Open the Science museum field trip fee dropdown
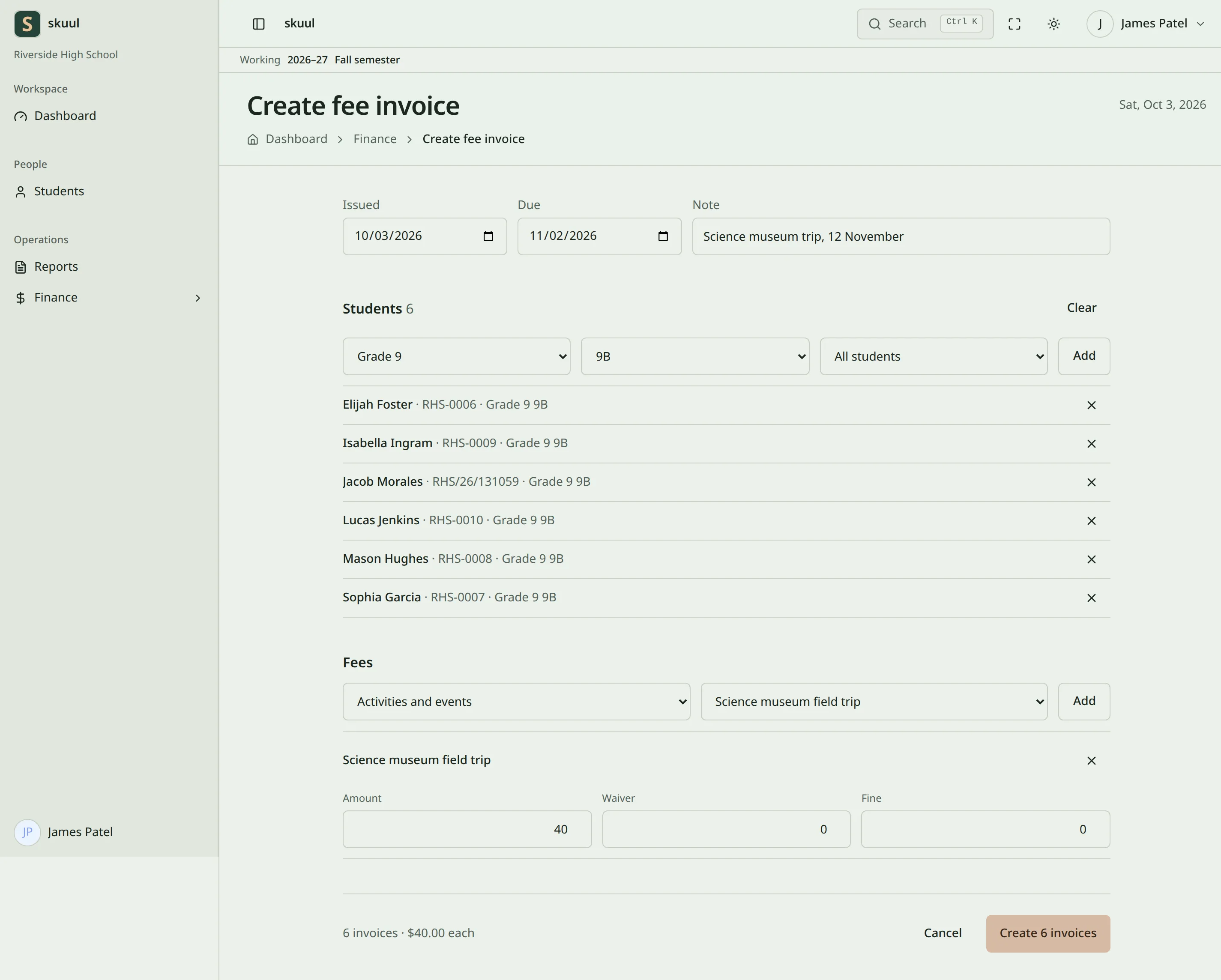The image size is (1221, 980). click(874, 702)
